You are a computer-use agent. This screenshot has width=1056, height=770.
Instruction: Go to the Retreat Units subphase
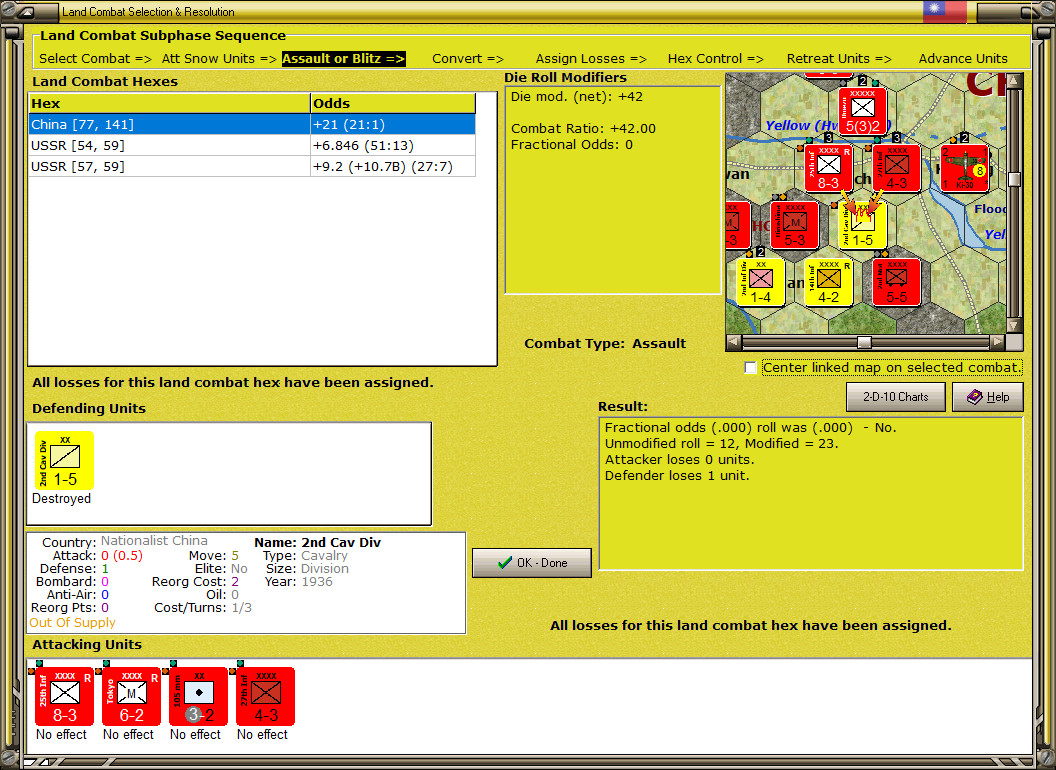(x=839, y=59)
